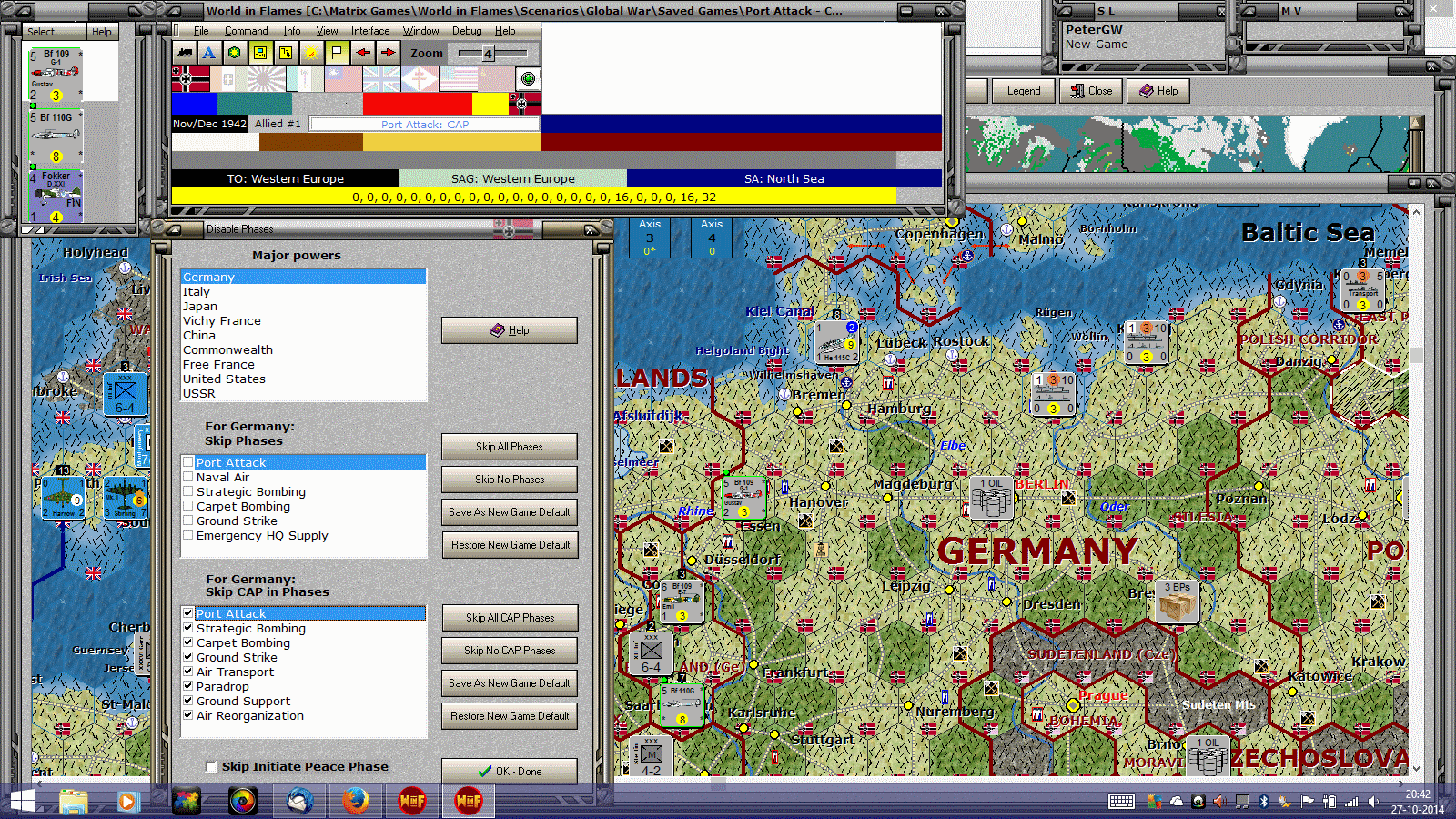Viewport: 1456px width, 819px height.
Task: Select Commonwealth in the Major powers list
Action: click(x=304, y=349)
